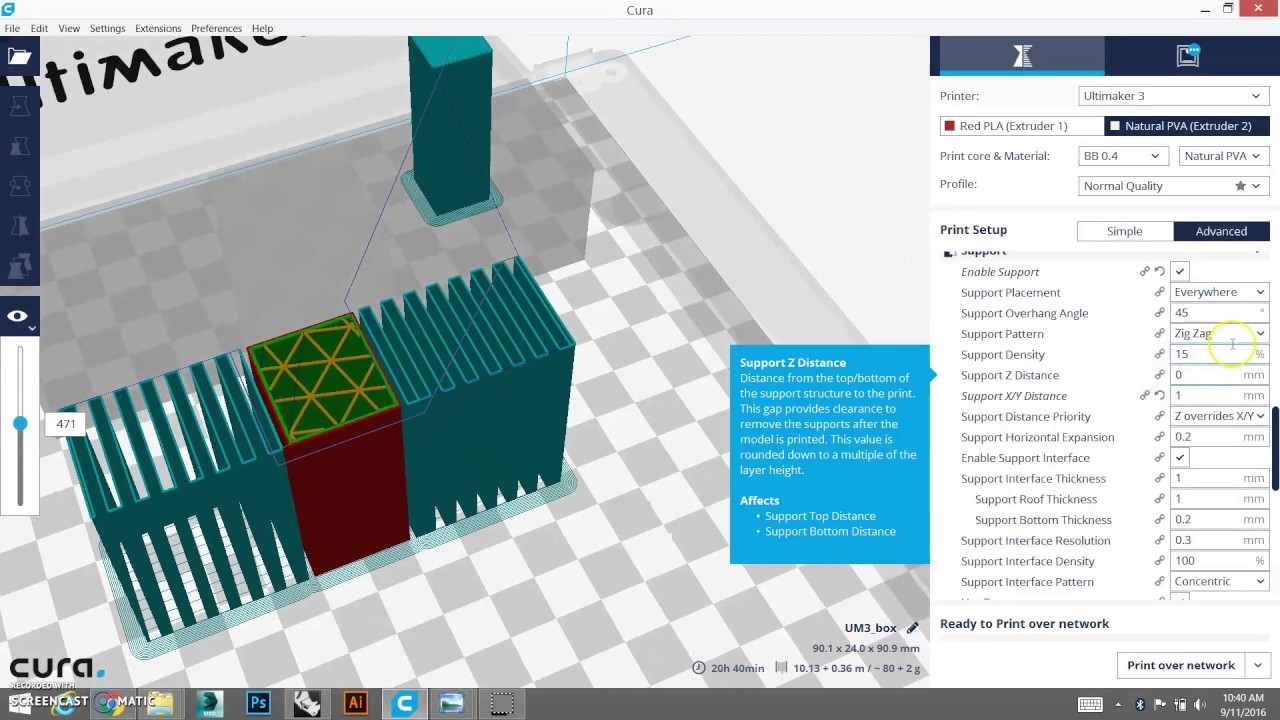Click the layer number field showing 471

click(x=66, y=424)
